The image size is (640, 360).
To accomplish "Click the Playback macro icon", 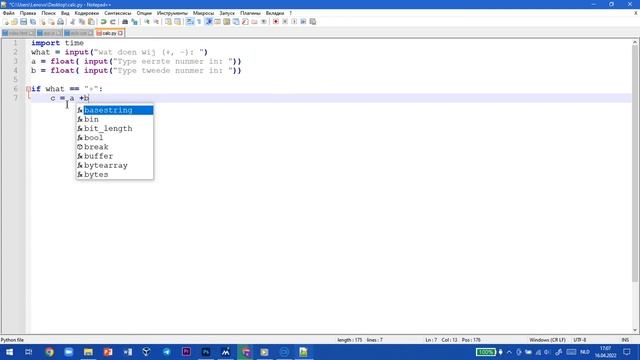I will [x=294, y=22].
